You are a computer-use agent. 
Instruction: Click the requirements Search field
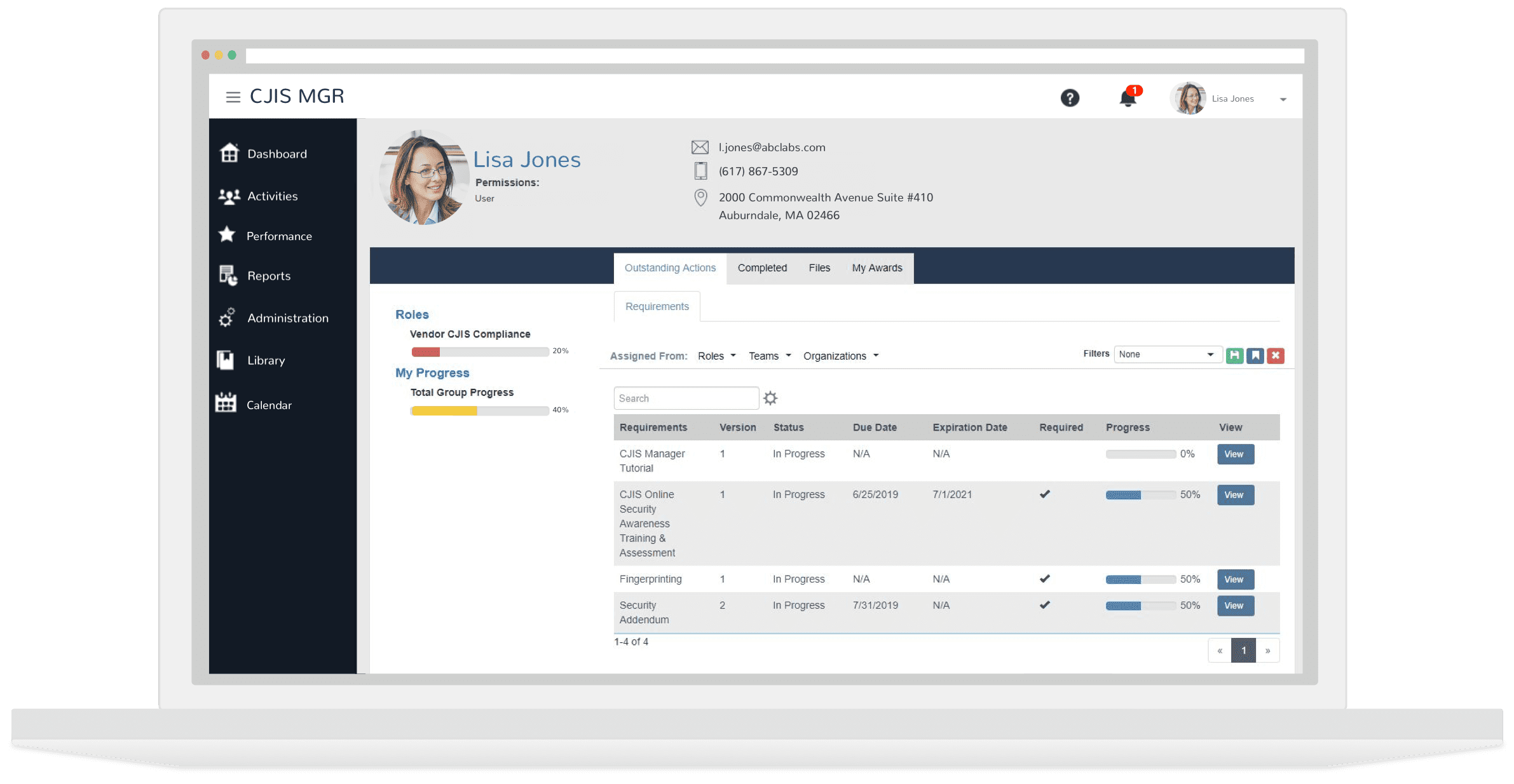pyautogui.click(x=686, y=398)
